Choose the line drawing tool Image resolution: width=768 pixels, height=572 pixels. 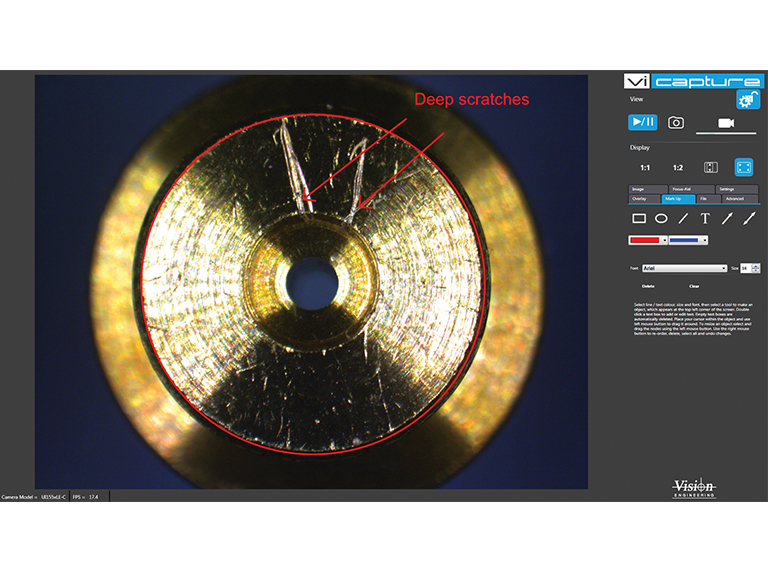[683, 218]
